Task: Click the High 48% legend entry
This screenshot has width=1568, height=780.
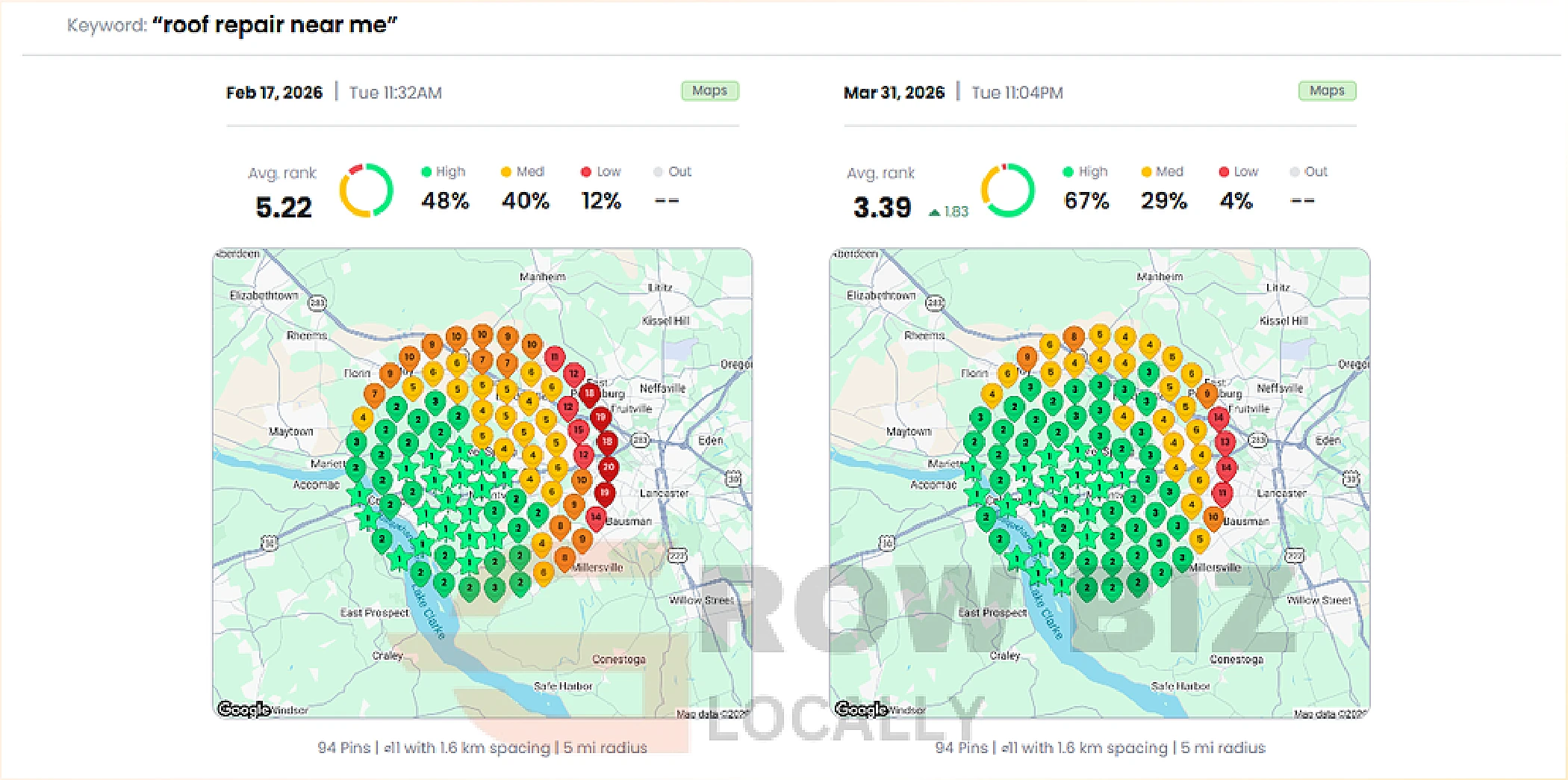Action: 444,188
